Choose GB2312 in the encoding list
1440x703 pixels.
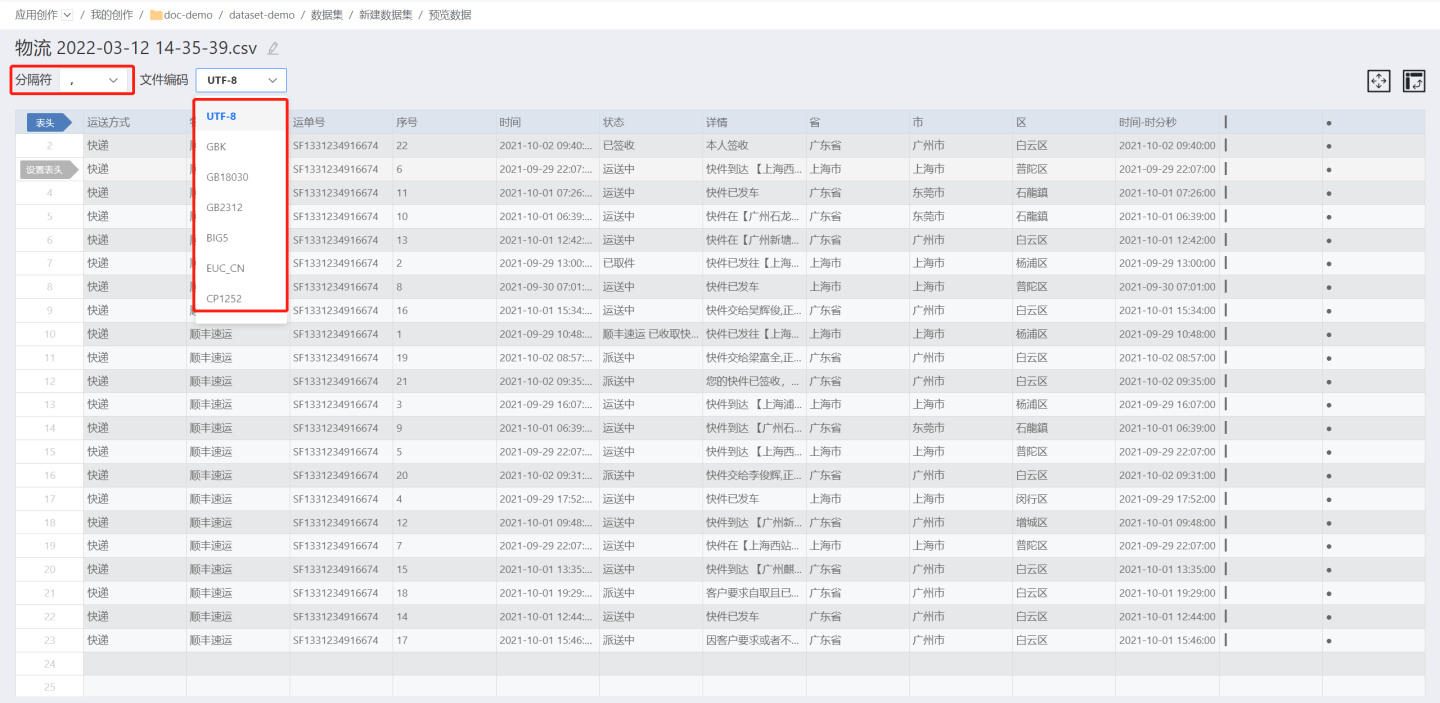(224, 207)
